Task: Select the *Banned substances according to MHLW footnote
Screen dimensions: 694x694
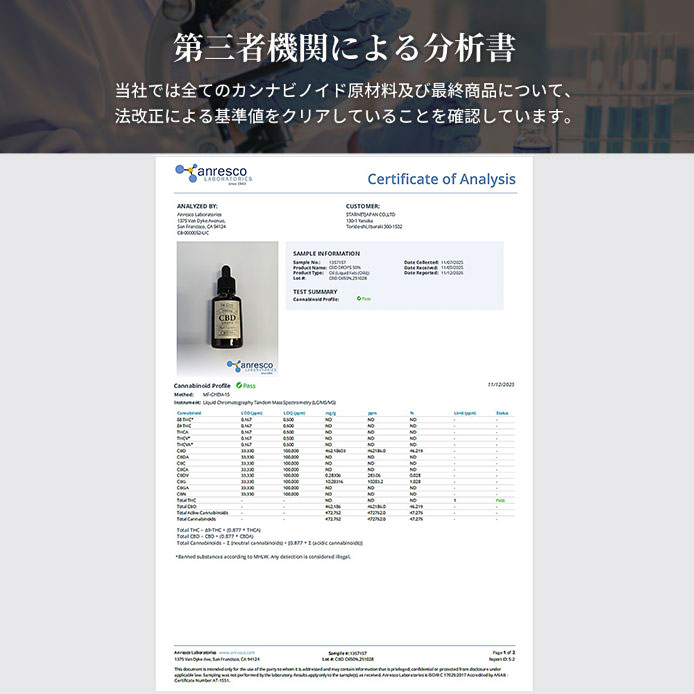Action: coord(263,557)
